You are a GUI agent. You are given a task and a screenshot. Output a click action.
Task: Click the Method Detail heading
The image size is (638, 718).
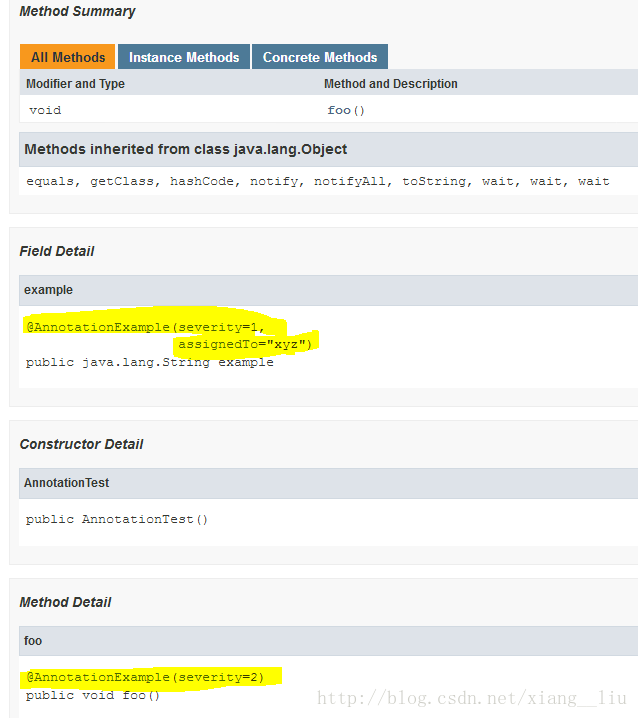pos(65,602)
